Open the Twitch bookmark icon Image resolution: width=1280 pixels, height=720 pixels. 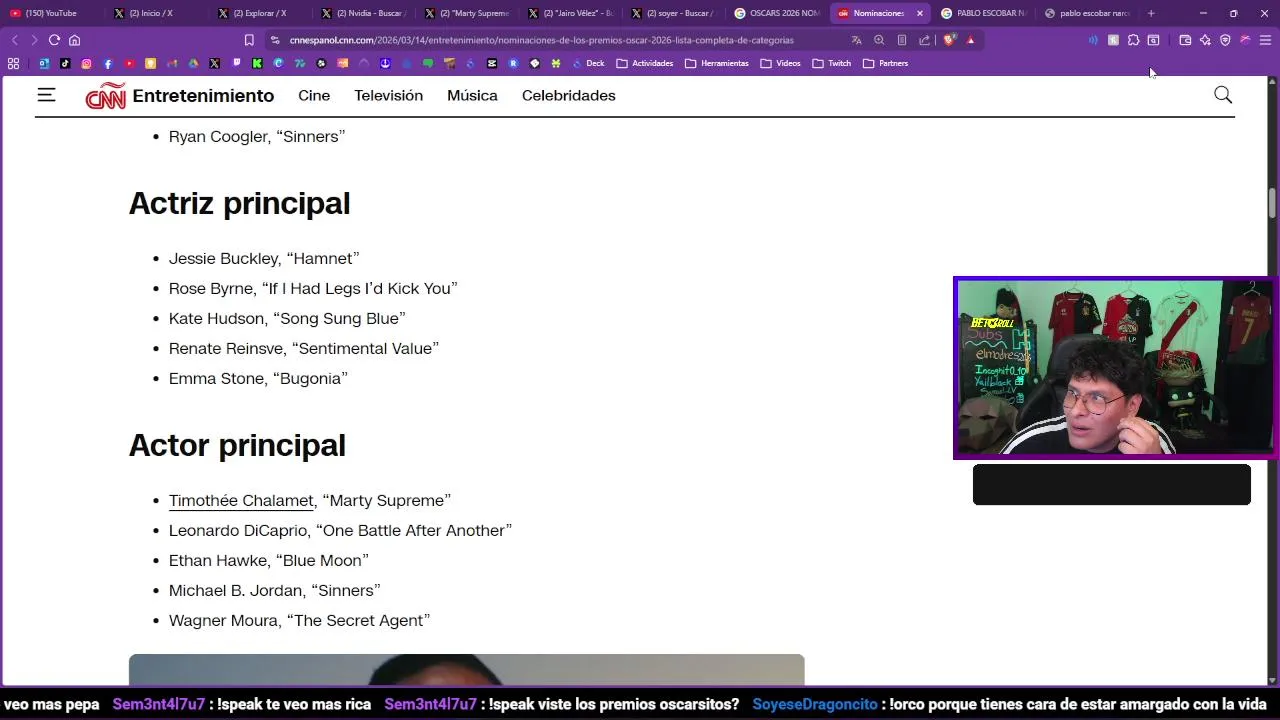[x=236, y=62]
